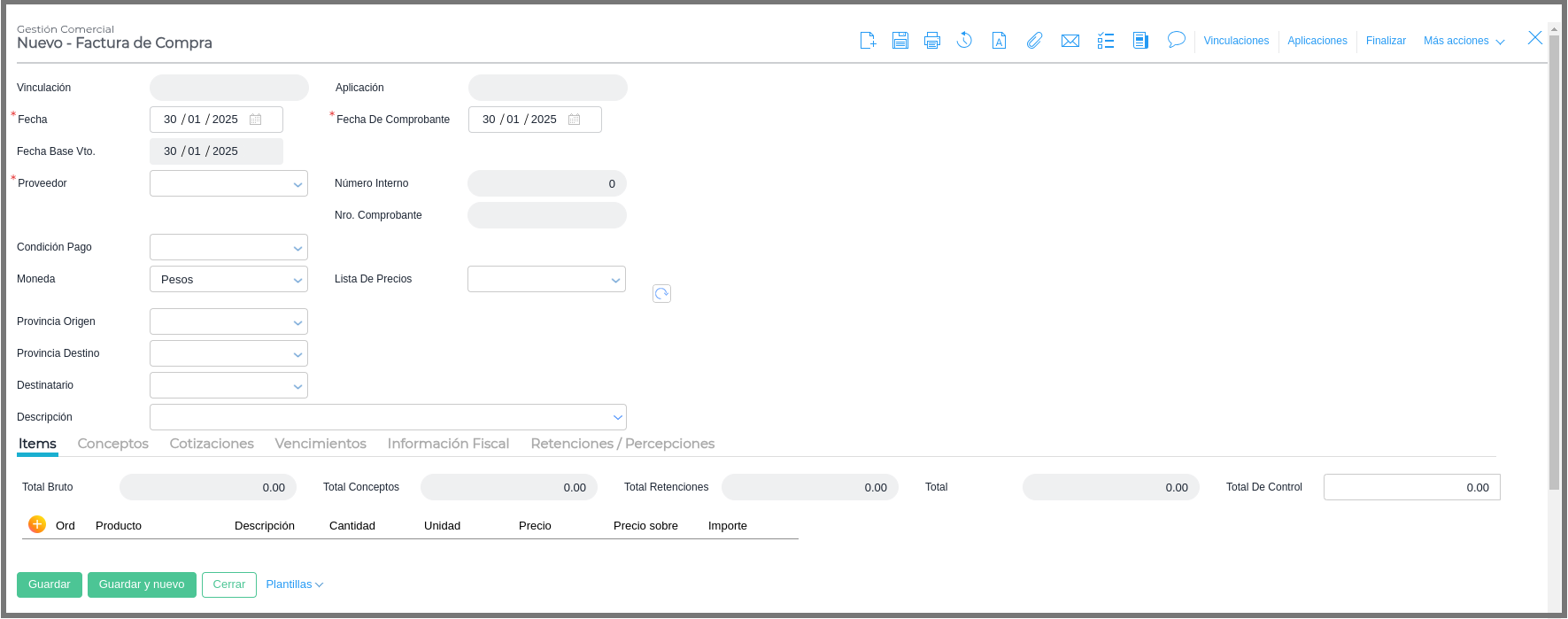
Task: Switch to the Vencimientos tab
Action: (x=321, y=444)
